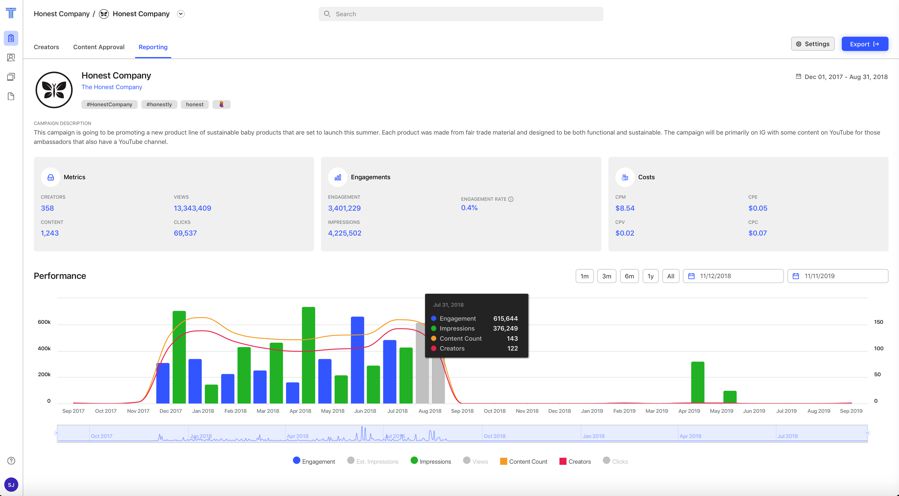The height and width of the screenshot is (496, 899).
Task: Click the blue Export button
Action: click(x=865, y=44)
